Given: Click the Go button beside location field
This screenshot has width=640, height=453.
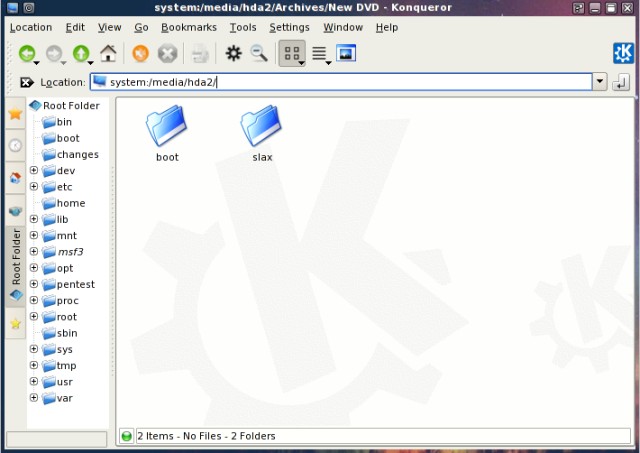Looking at the screenshot, I should 621,82.
